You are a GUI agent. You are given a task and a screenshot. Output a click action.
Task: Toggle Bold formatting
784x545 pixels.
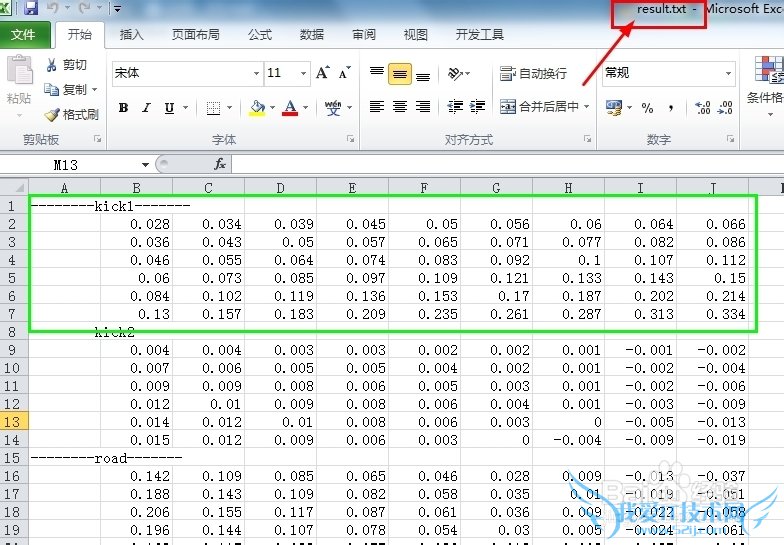[x=123, y=108]
